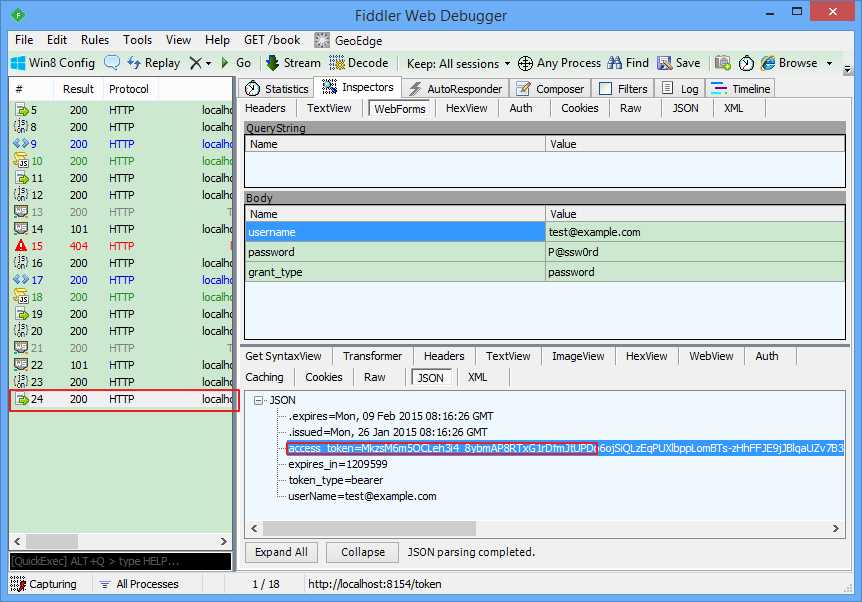The width and height of the screenshot is (862, 602).
Task: Click the Browse Internet Explorer icon
Action: [768, 63]
